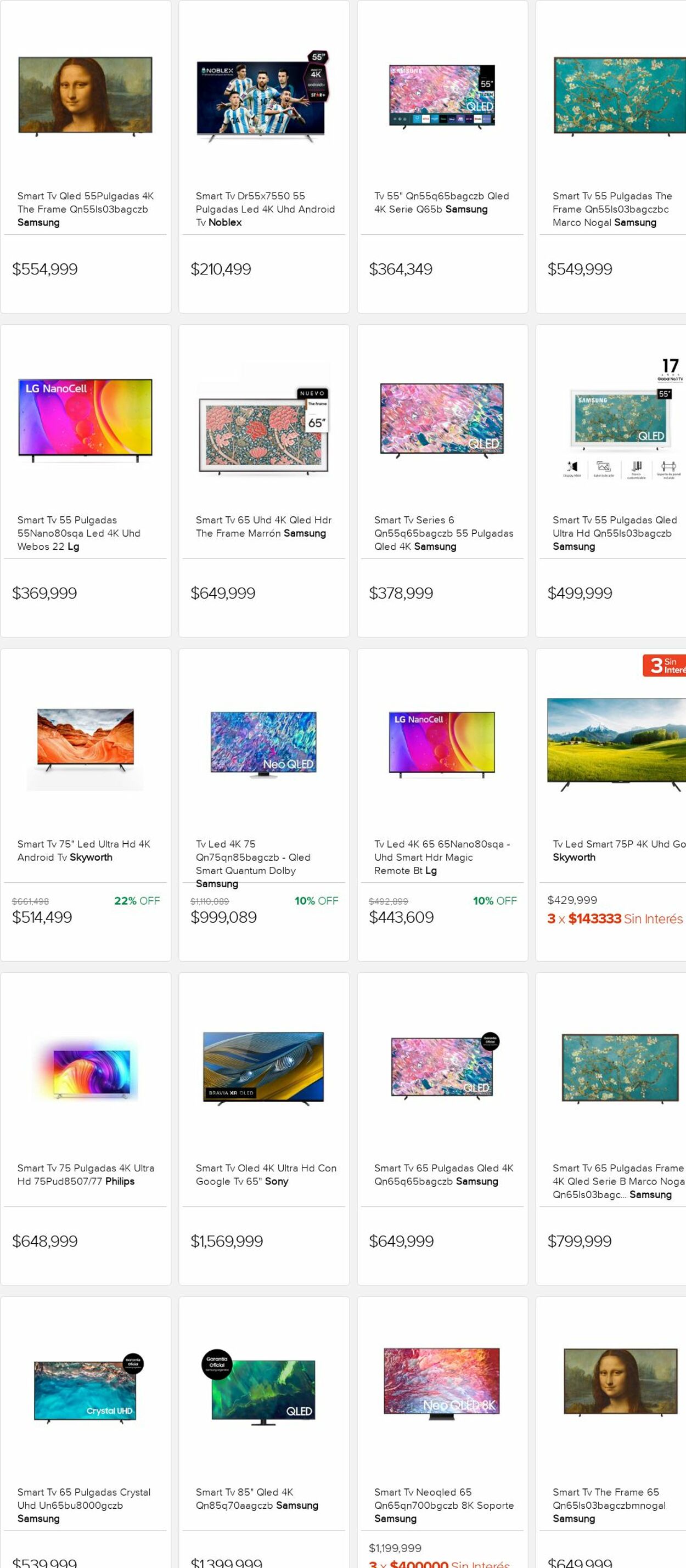Click the Skyworth 75P landscape TV image

point(617,744)
